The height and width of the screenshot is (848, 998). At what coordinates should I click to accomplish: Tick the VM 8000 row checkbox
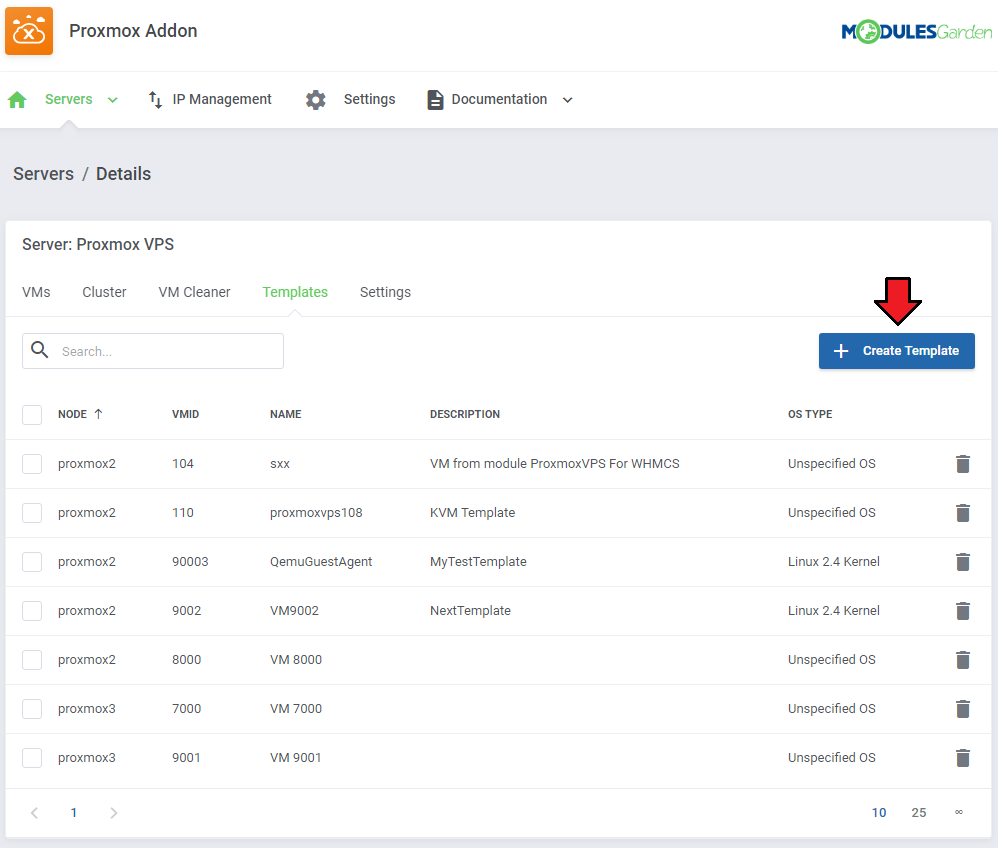[32, 660]
